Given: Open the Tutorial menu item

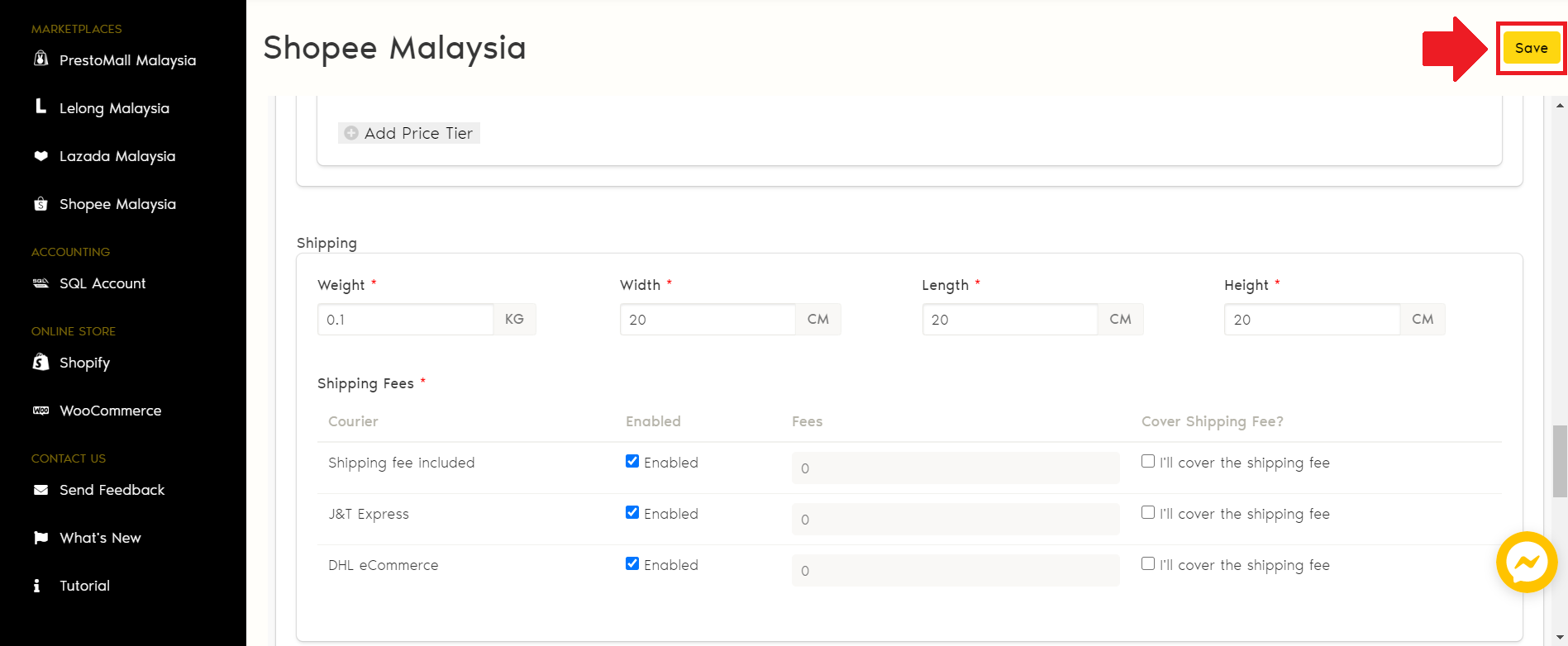Looking at the screenshot, I should [x=84, y=586].
